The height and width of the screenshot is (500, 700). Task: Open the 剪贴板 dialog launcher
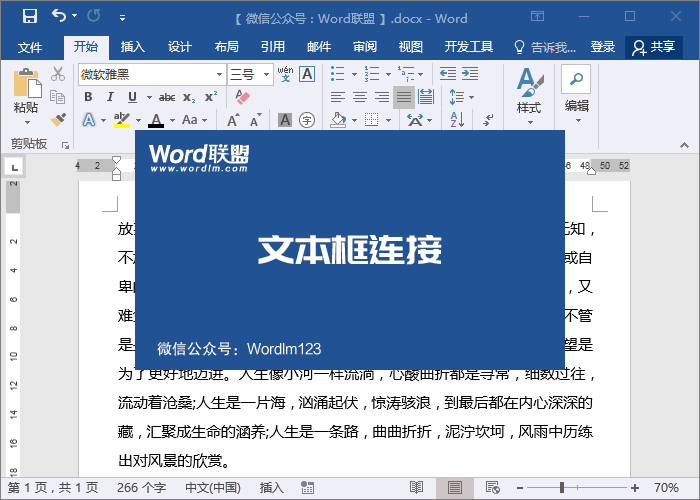(66, 145)
